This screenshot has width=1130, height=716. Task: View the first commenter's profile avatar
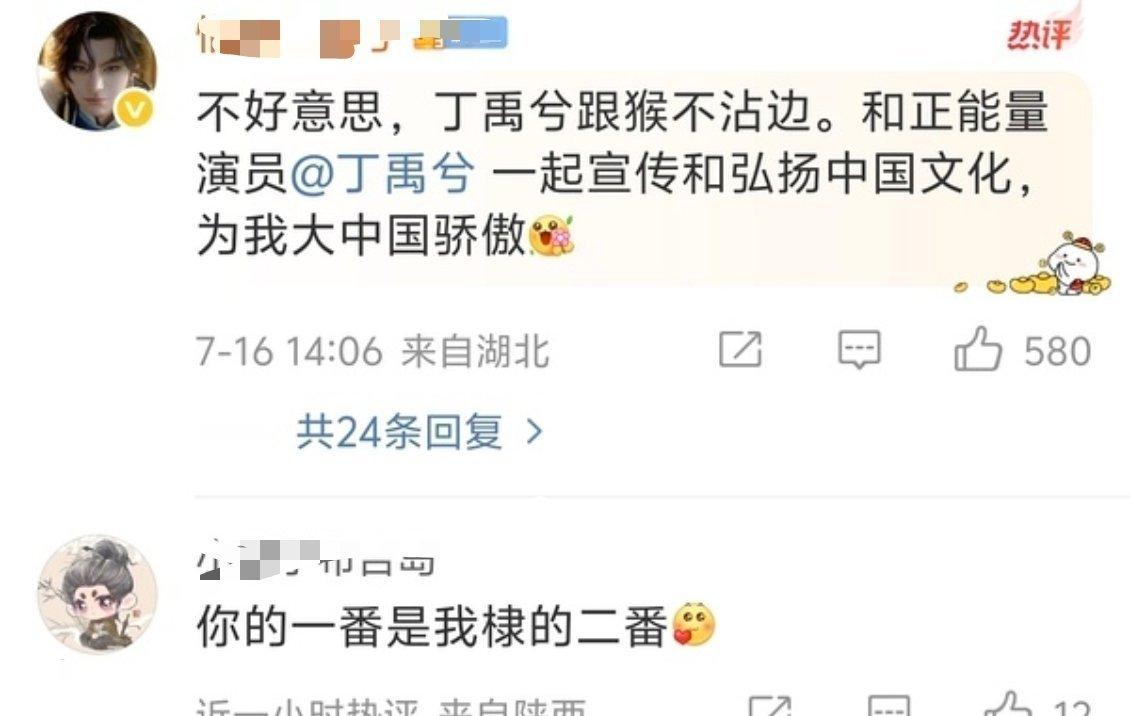tap(97, 71)
